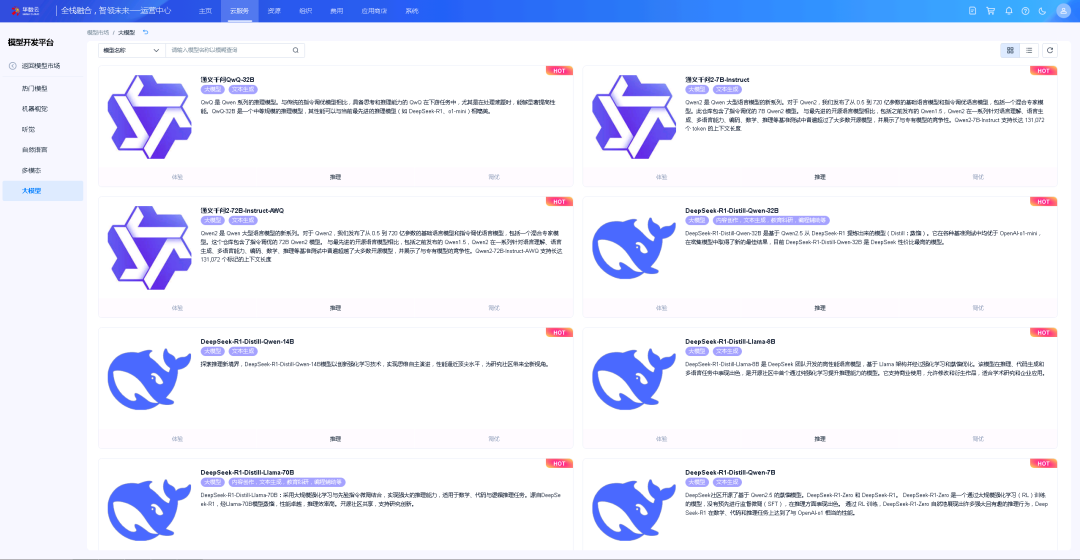Click the refresh button above model cards
This screenshot has width=1080, height=560.
coord(1050,50)
